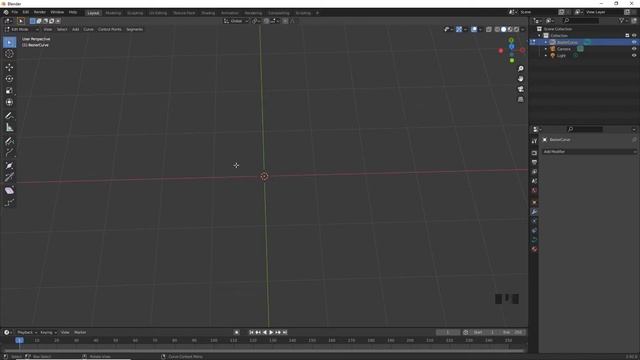Screen dimensions: 640x360
Task: Open the Marker menu in timeline
Action: tap(80, 332)
